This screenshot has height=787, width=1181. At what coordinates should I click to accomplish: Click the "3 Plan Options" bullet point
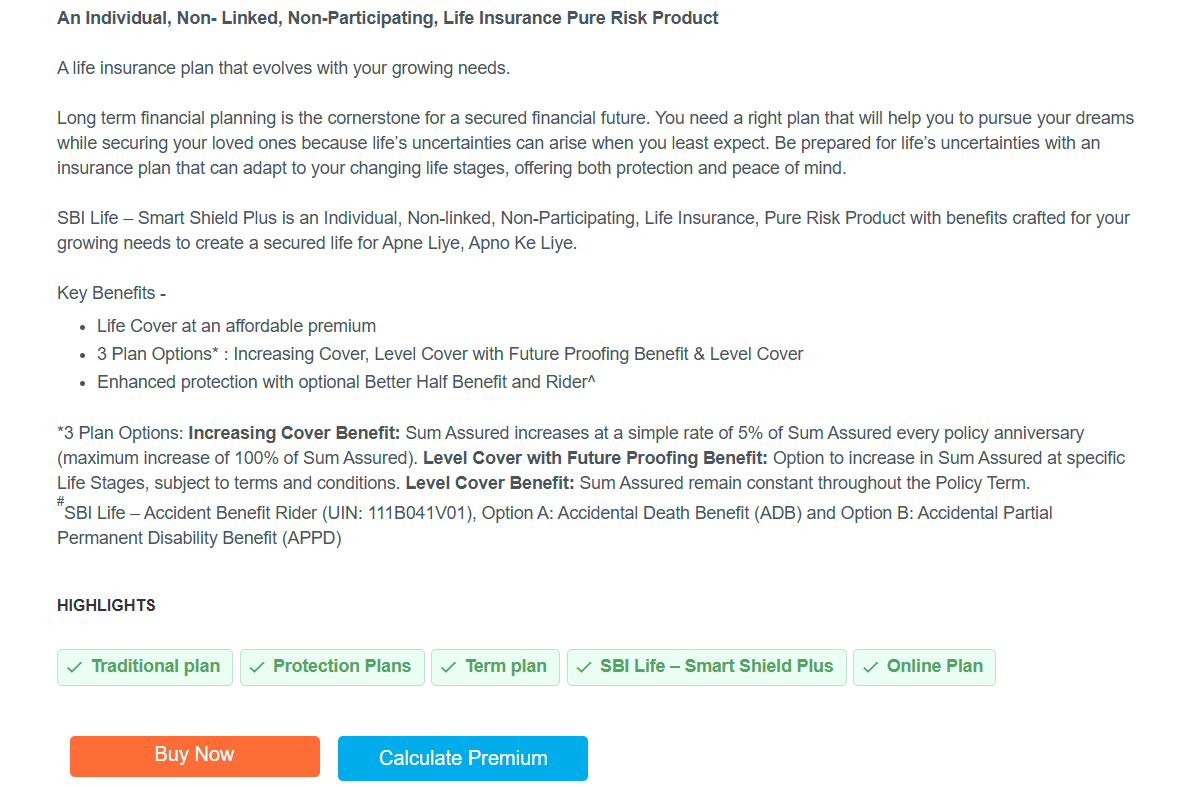point(450,354)
